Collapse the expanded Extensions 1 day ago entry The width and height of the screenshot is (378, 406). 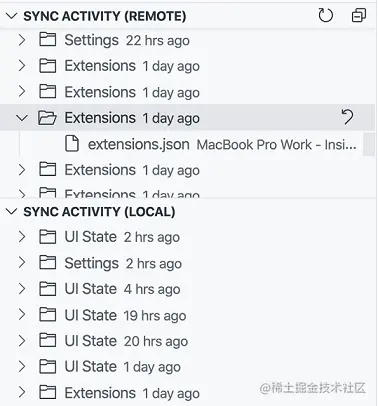click(x=22, y=118)
